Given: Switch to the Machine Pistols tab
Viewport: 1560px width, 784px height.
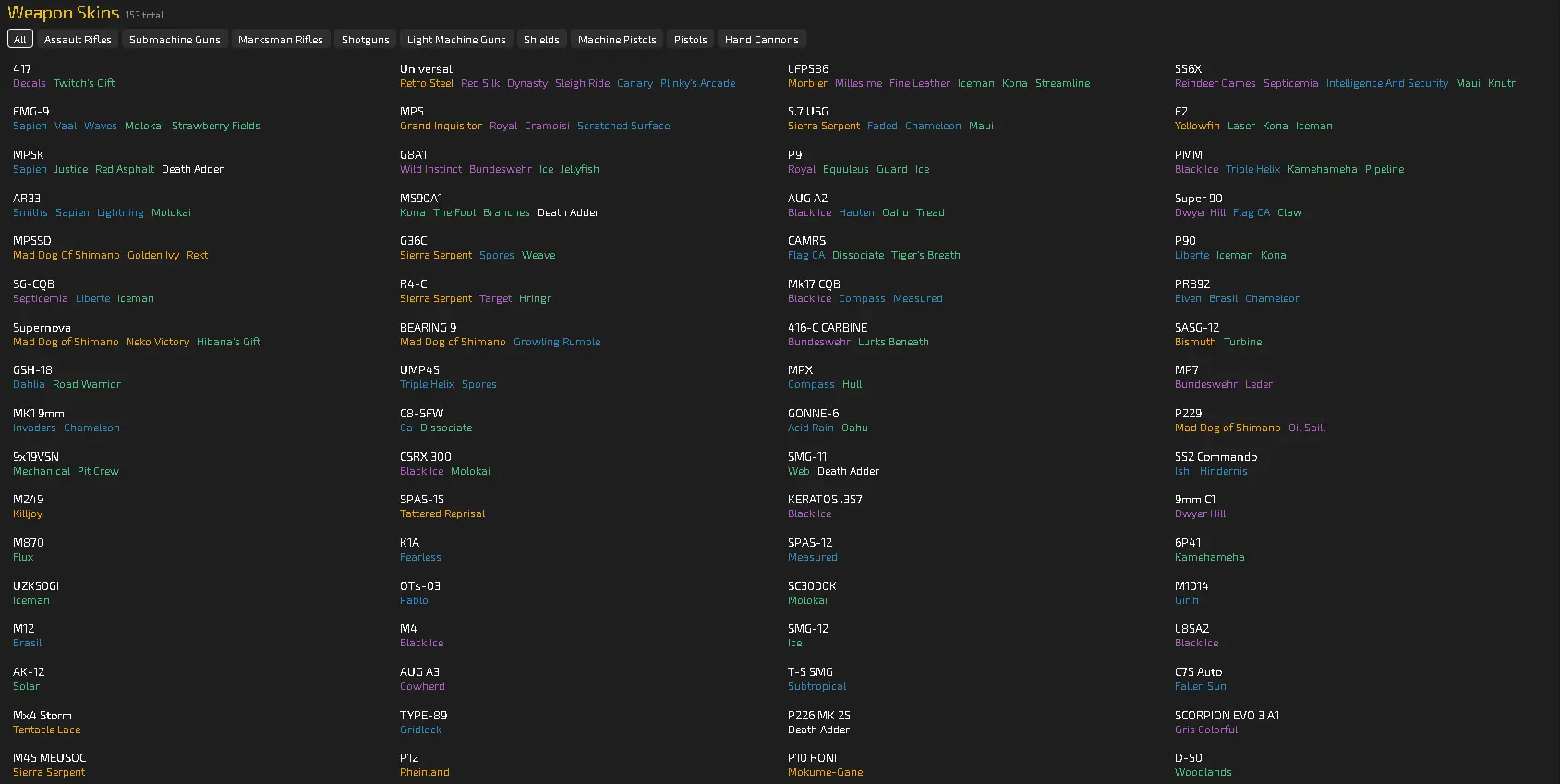Looking at the screenshot, I should tap(617, 40).
